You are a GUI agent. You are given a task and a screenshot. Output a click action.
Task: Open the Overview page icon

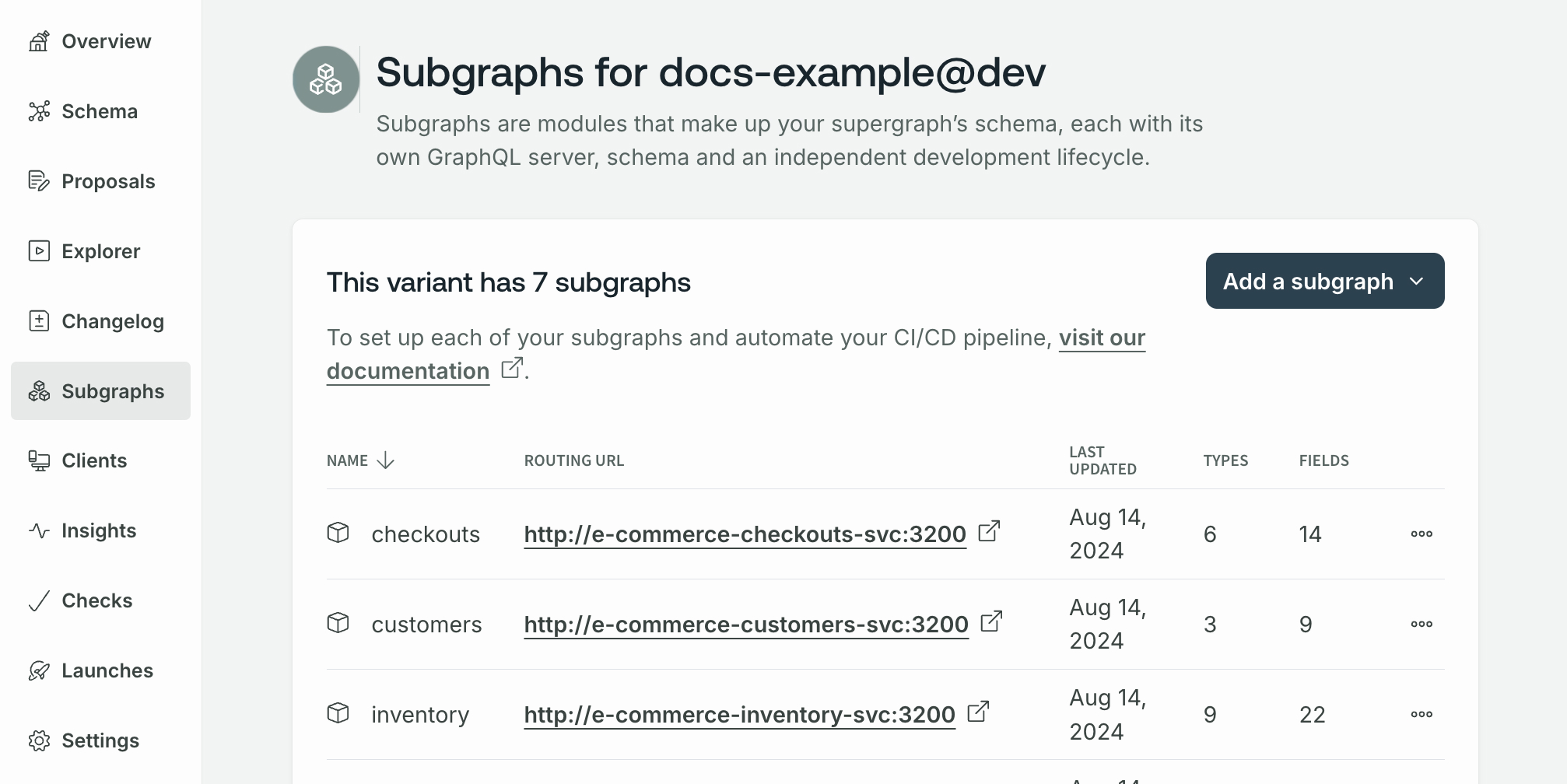[39, 41]
